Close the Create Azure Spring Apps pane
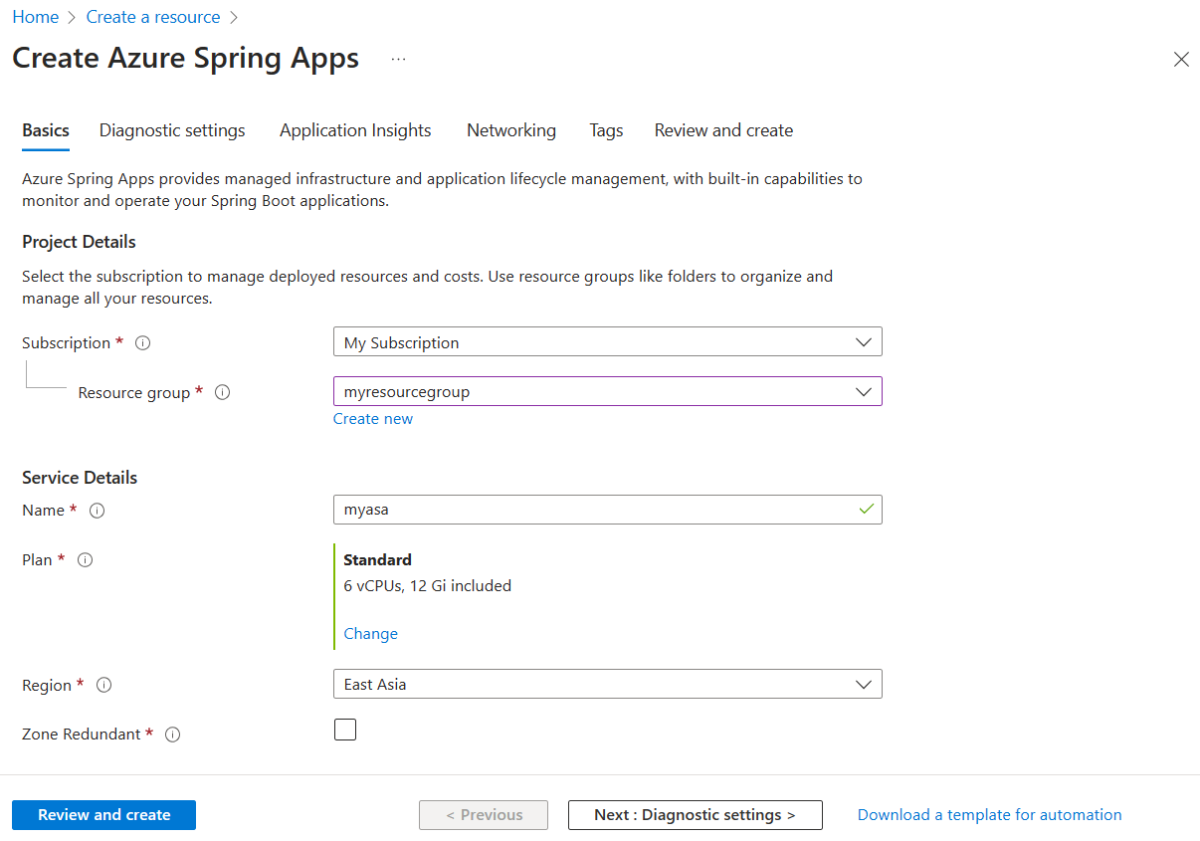The width and height of the screenshot is (1200, 841). tap(1181, 59)
